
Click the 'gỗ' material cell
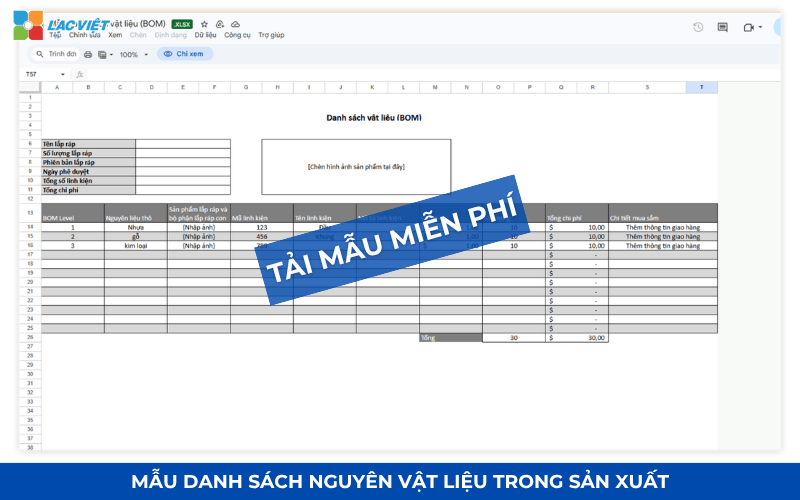[136, 237]
